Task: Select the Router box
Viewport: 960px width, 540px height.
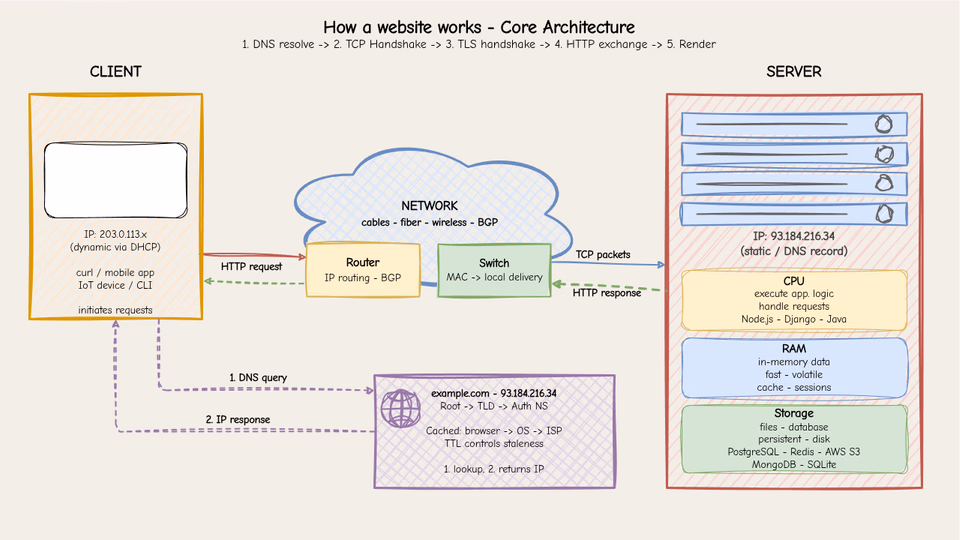Action: coord(363,270)
